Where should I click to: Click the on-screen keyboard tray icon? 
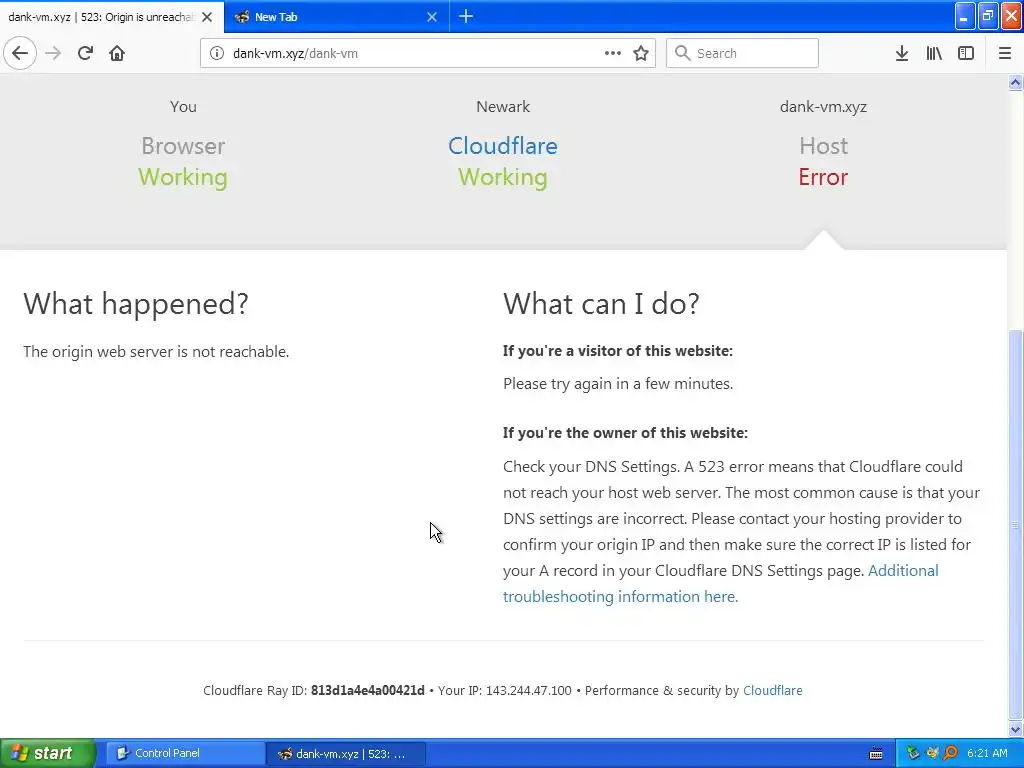coord(876,754)
